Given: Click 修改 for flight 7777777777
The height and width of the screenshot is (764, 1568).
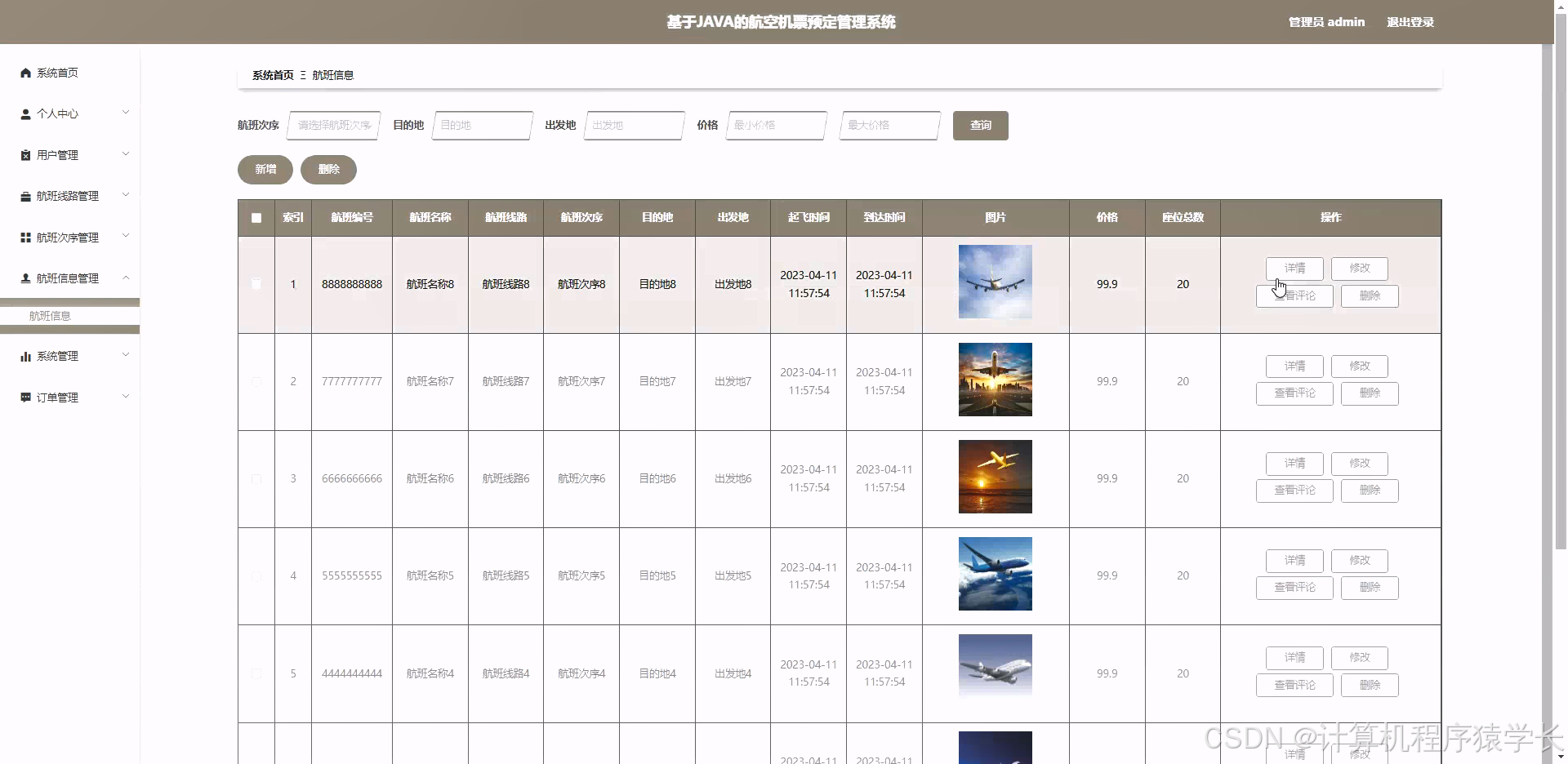Looking at the screenshot, I should [1360, 366].
